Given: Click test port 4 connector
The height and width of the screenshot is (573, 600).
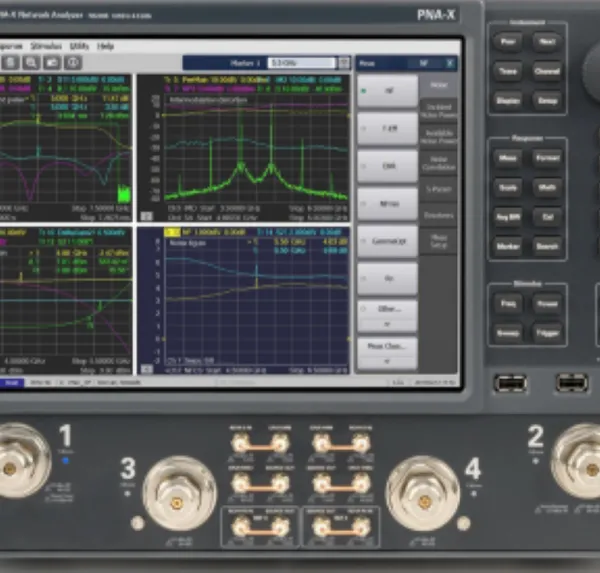Looking at the screenshot, I should pyautogui.click(x=422, y=493).
